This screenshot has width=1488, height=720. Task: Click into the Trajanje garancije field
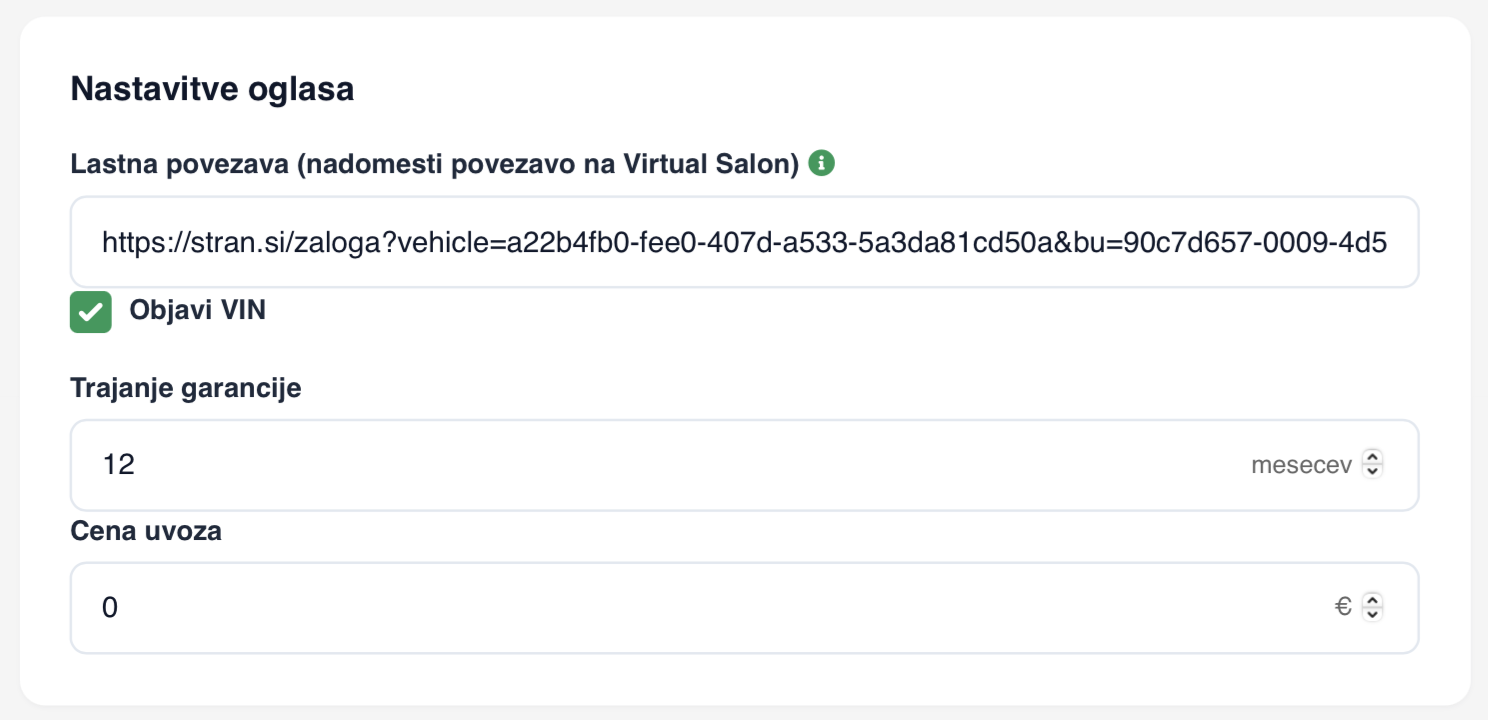pyautogui.click(x=744, y=465)
